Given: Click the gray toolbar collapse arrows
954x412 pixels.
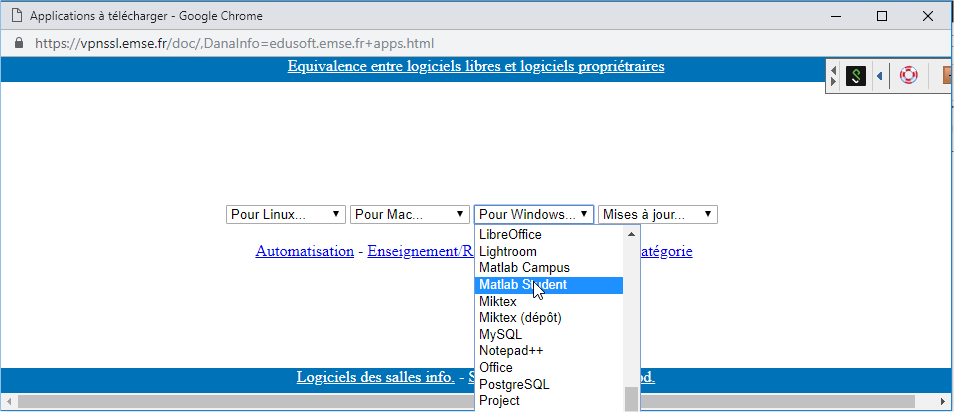Looking at the screenshot, I should point(835,76).
